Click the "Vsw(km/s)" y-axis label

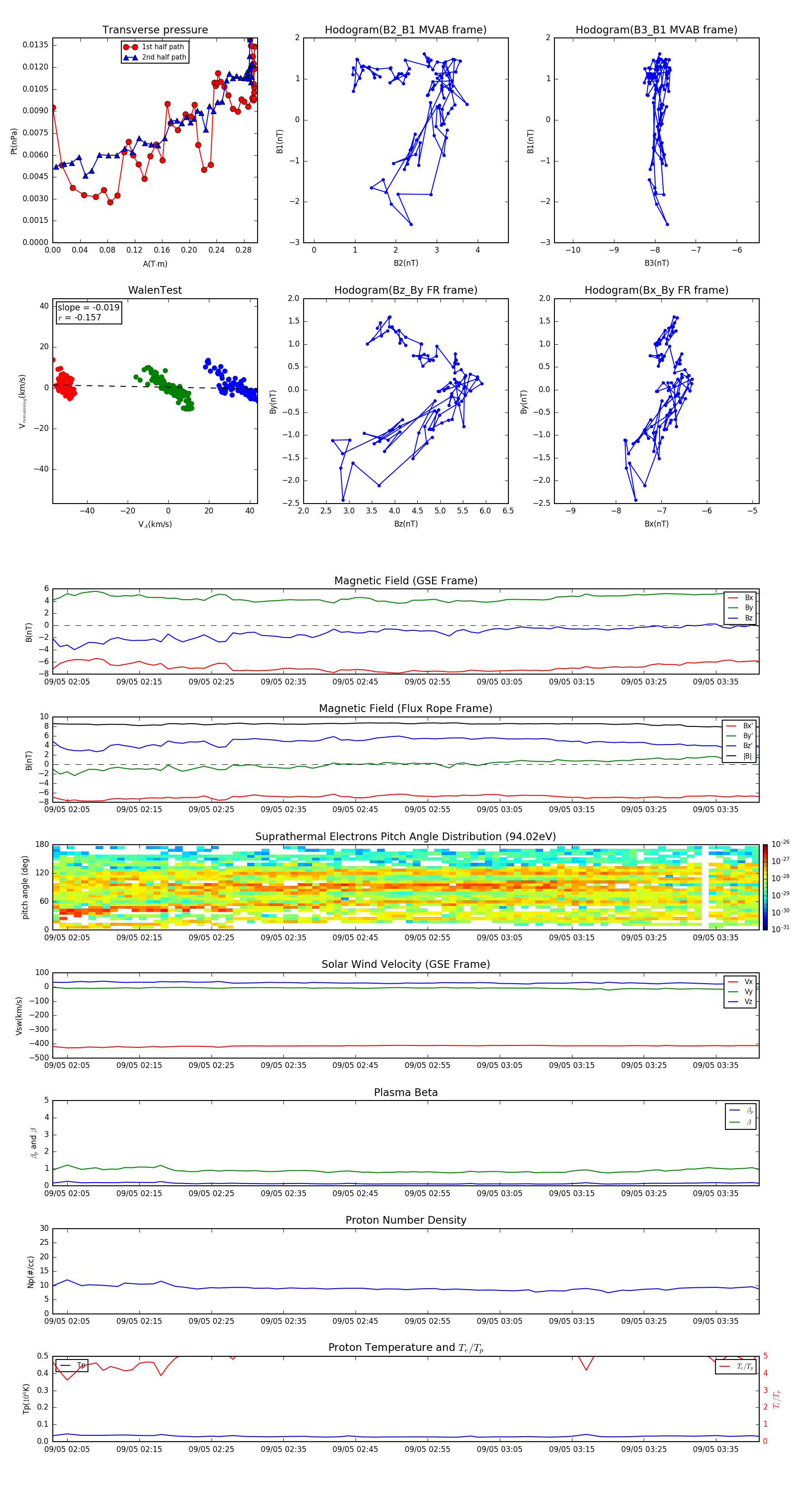(x=19, y=1016)
